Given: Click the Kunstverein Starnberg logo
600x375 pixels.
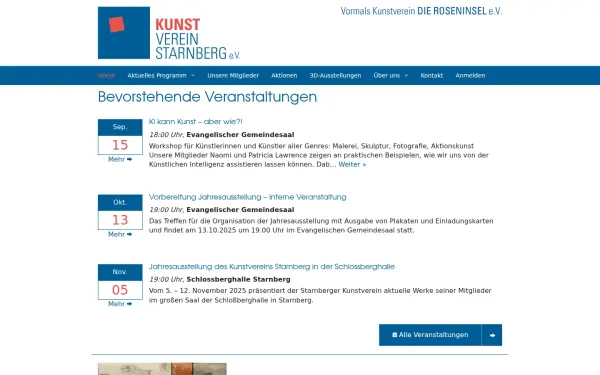Looking at the screenshot, I should (169, 33).
